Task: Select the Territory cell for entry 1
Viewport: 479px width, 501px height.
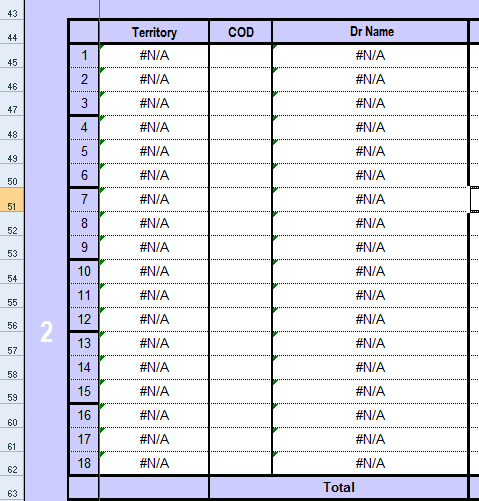Action: tap(154, 56)
